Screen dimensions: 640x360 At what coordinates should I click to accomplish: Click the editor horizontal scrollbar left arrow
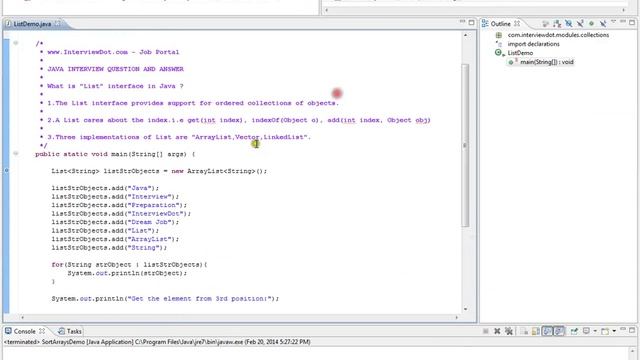(22, 317)
